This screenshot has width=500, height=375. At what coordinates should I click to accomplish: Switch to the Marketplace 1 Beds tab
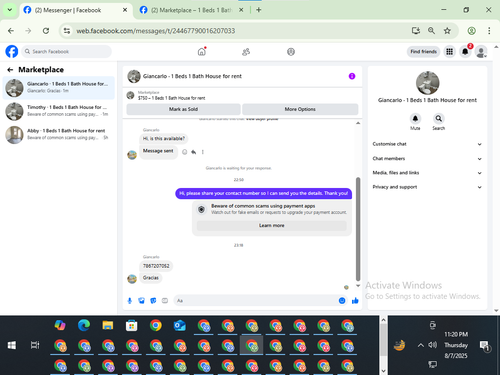coord(191,10)
